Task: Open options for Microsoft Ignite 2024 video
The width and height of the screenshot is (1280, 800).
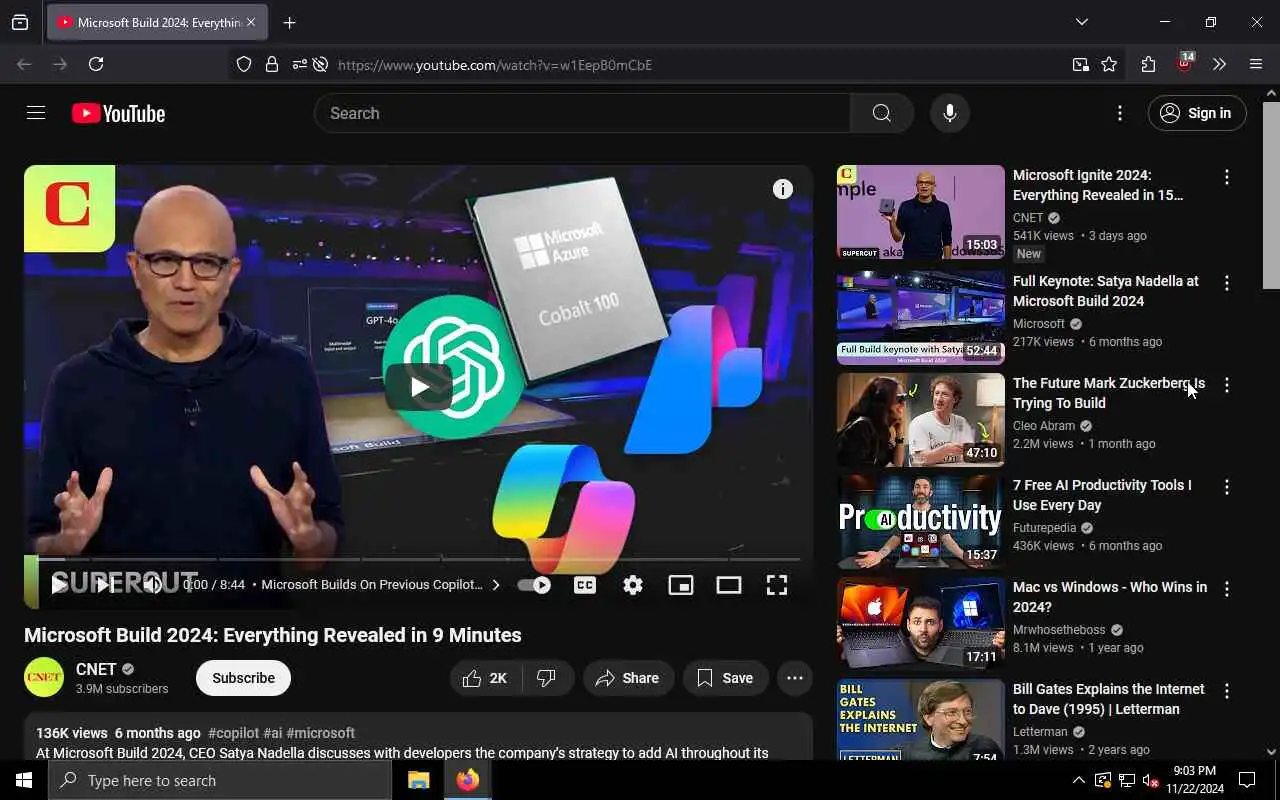Action: (x=1227, y=177)
